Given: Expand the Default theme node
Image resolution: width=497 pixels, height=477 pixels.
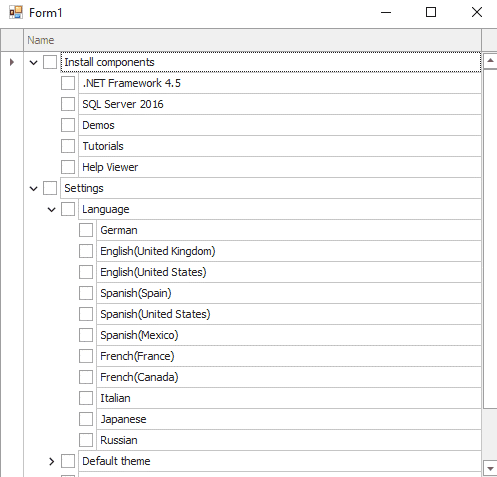Looking at the screenshot, I should 51,461.
